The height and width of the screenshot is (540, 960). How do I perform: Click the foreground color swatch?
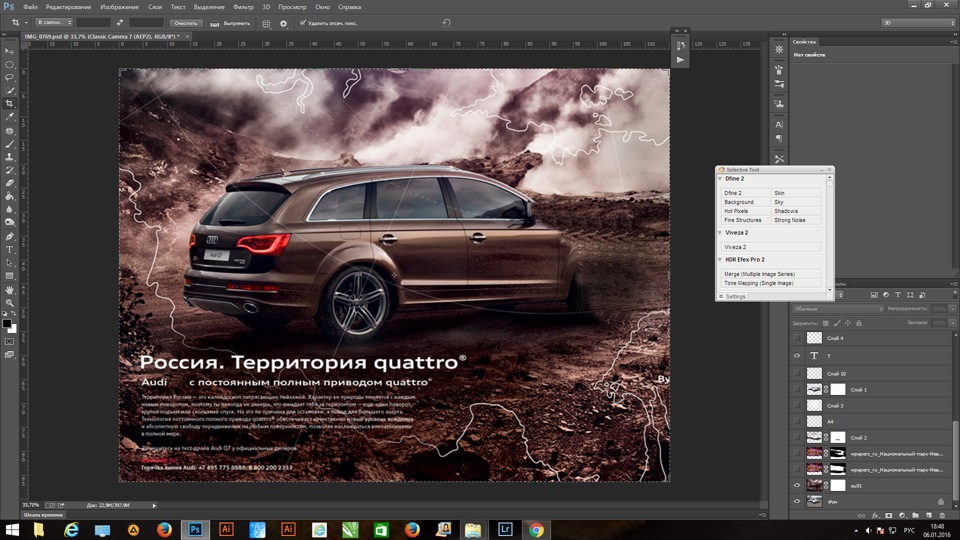pyautogui.click(x=7, y=322)
